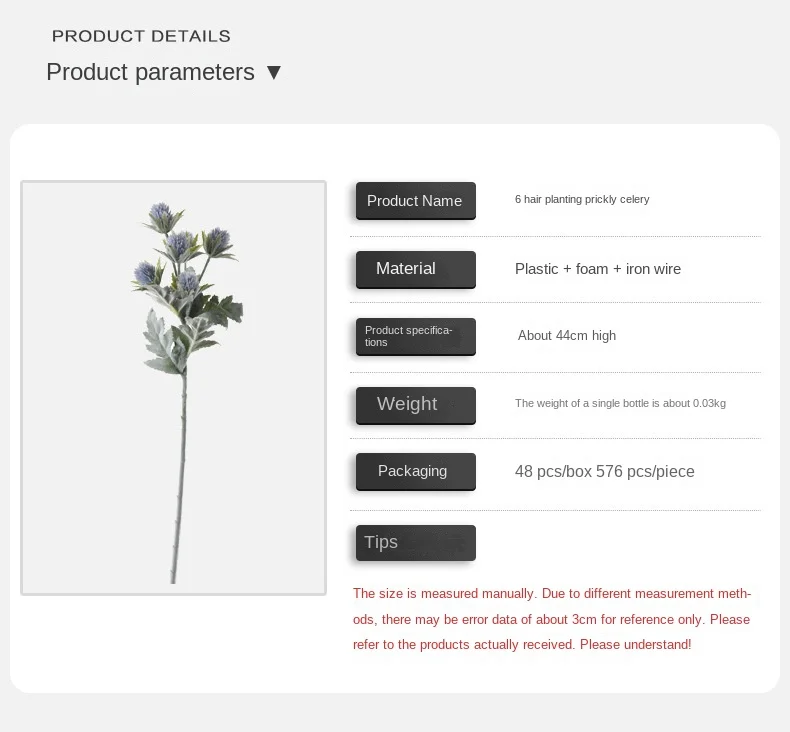This screenshot has width=790, height=732.
Task: Click the single bottle weight 0.03kg text
Action: click(x=620, y=403)
